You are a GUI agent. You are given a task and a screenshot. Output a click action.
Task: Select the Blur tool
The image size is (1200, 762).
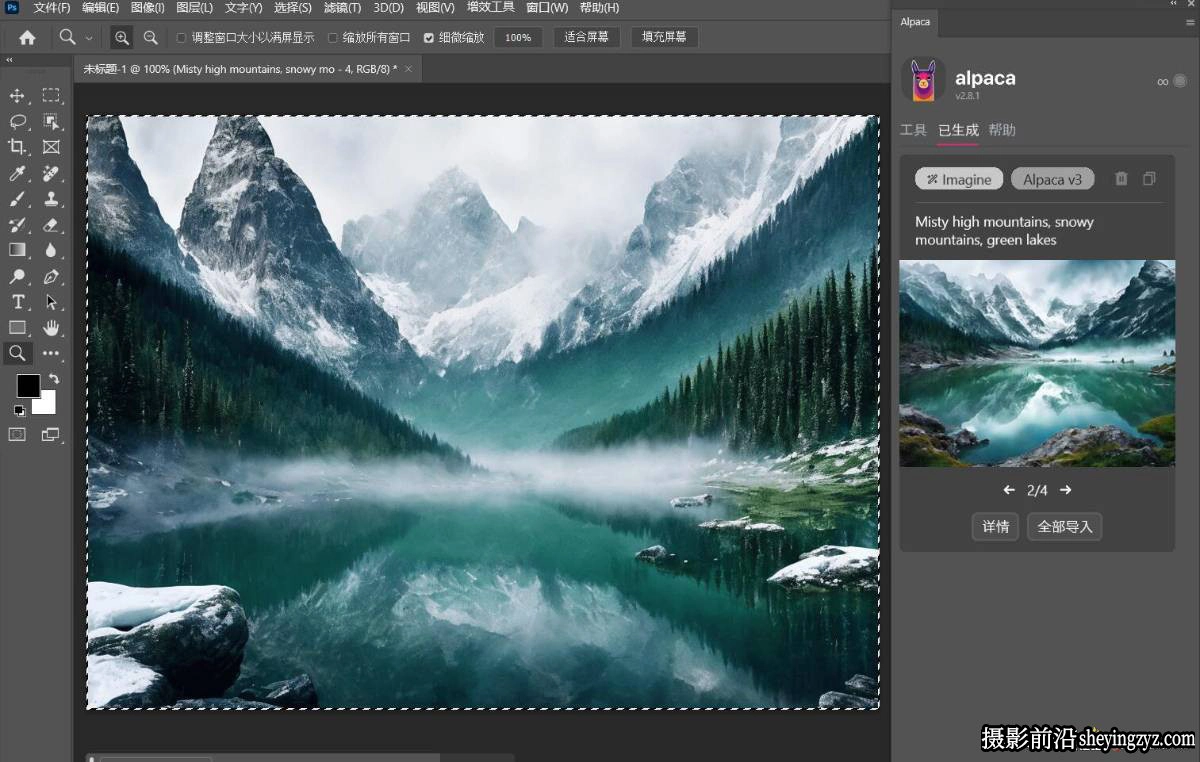(x=51, y=250)
